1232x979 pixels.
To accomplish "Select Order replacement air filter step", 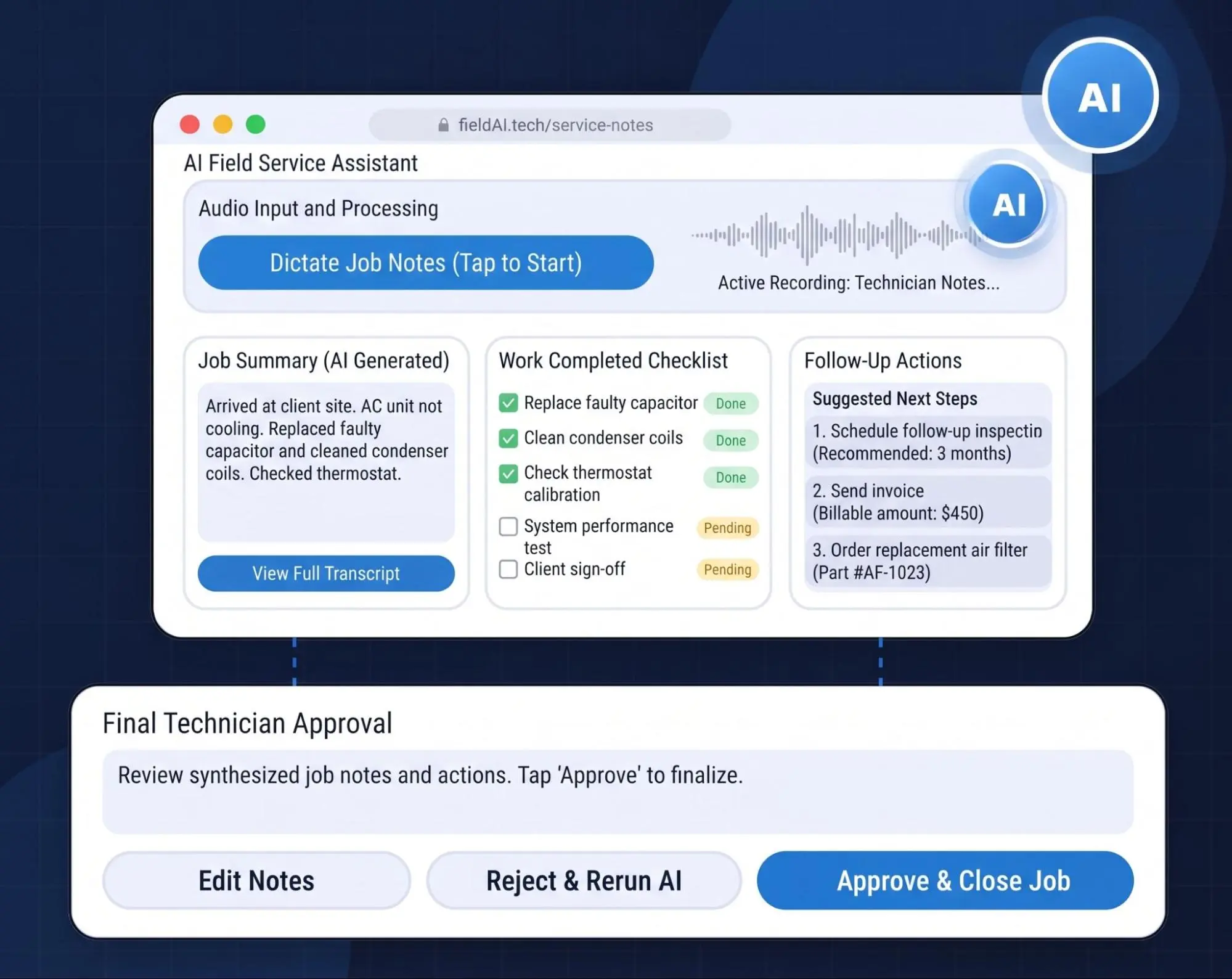I will (x=928, y=561).
